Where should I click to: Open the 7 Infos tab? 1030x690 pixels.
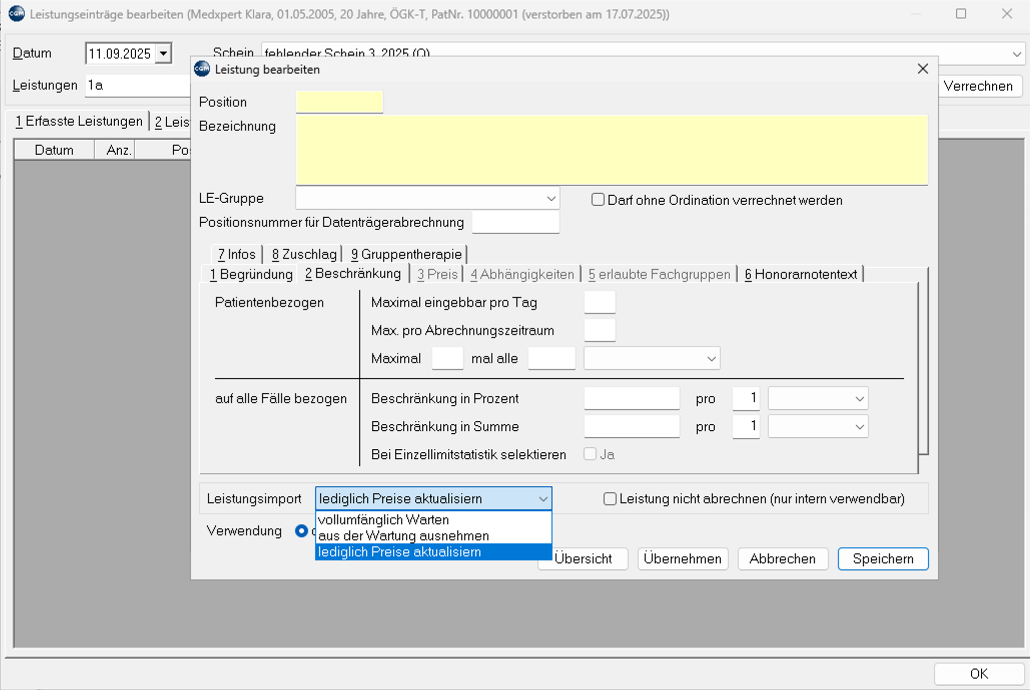[x=236, y=254]
